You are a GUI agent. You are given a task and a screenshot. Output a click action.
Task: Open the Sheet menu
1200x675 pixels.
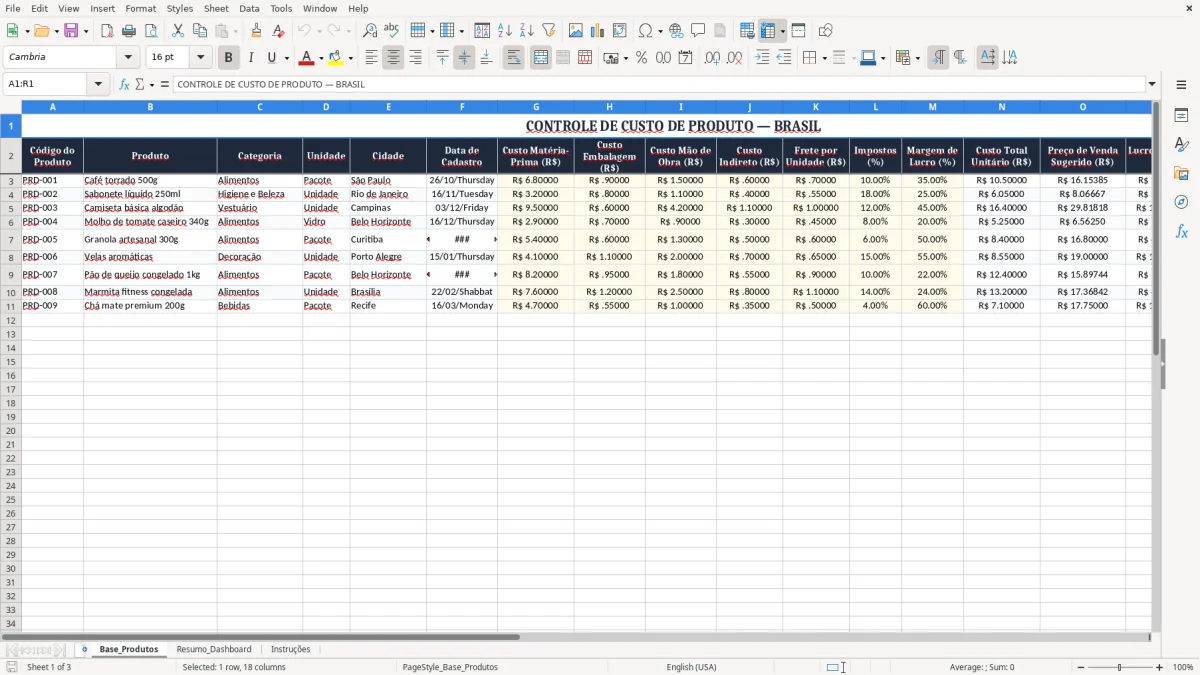(x=216, y=8)
